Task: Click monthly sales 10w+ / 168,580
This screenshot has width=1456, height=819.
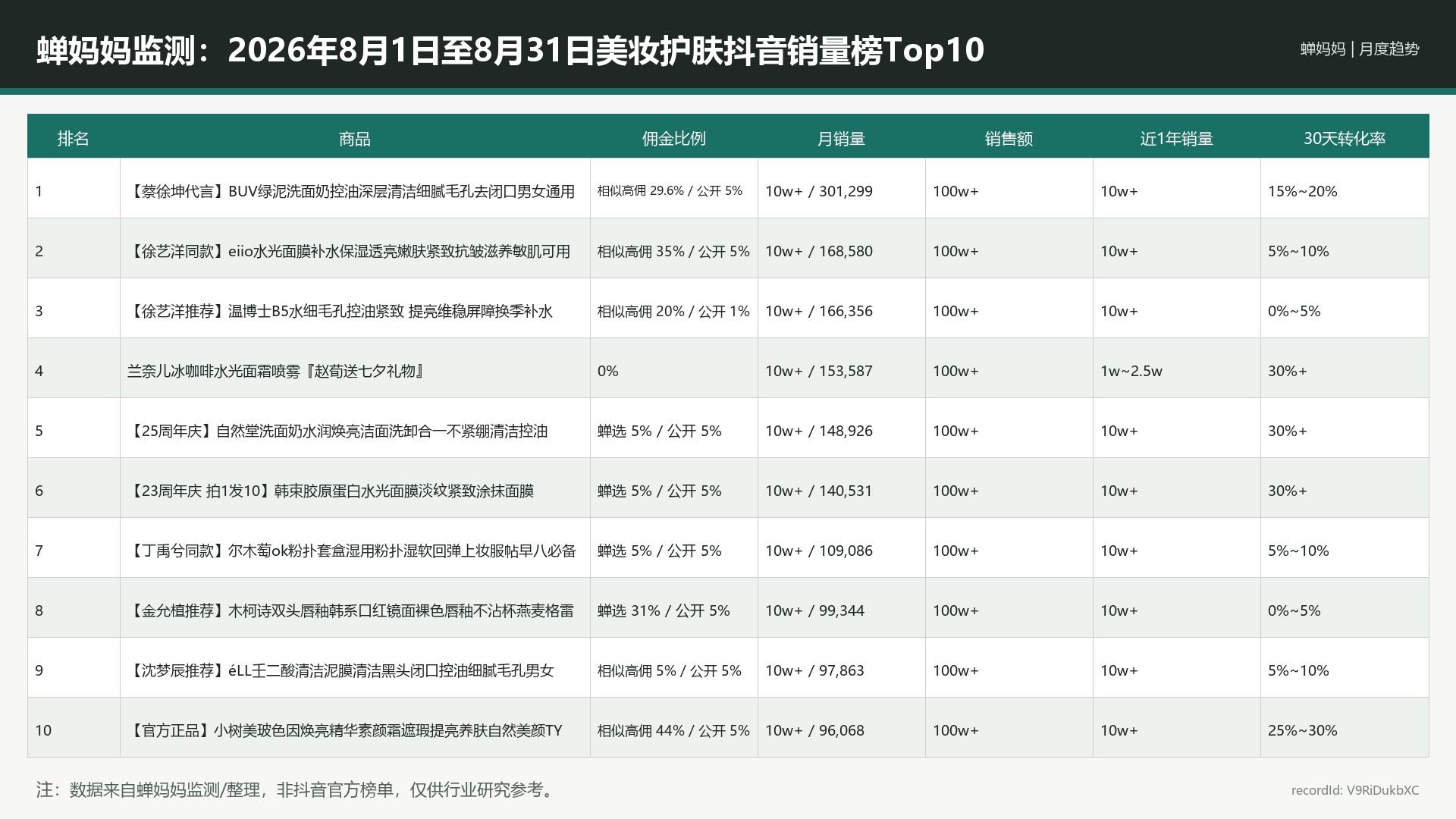Action: click(819, 251)
